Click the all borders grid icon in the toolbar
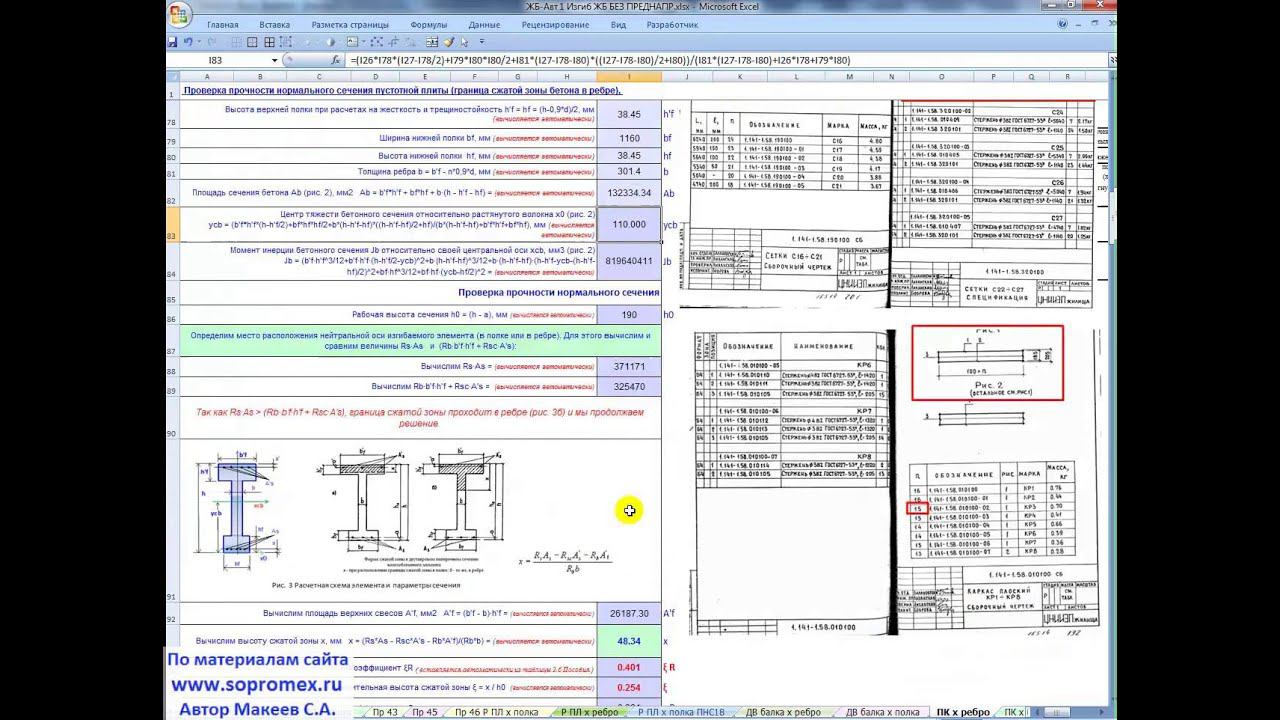 (x=268, y=42)
